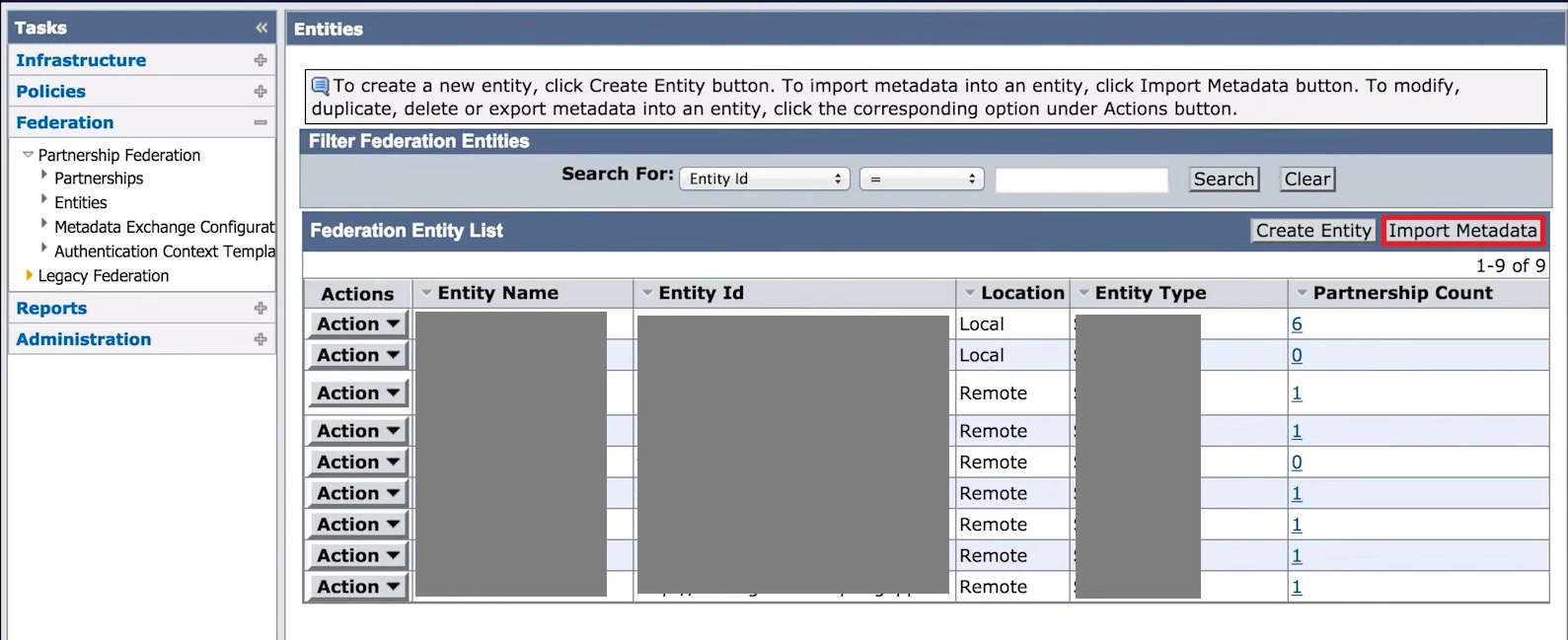Expand the Infrastructure section plus icon
This screenshot has height=640, width=1568.
(261, 60)
